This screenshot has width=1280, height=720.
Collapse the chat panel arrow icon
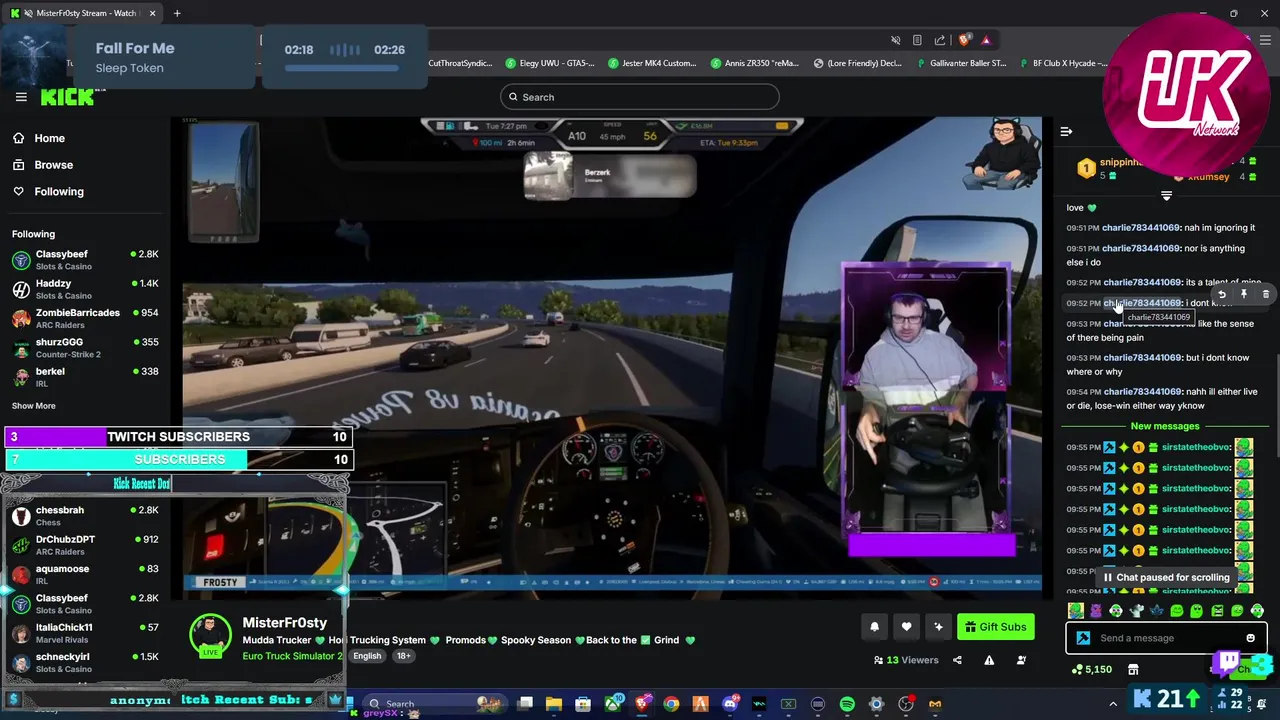(1066, 131)
